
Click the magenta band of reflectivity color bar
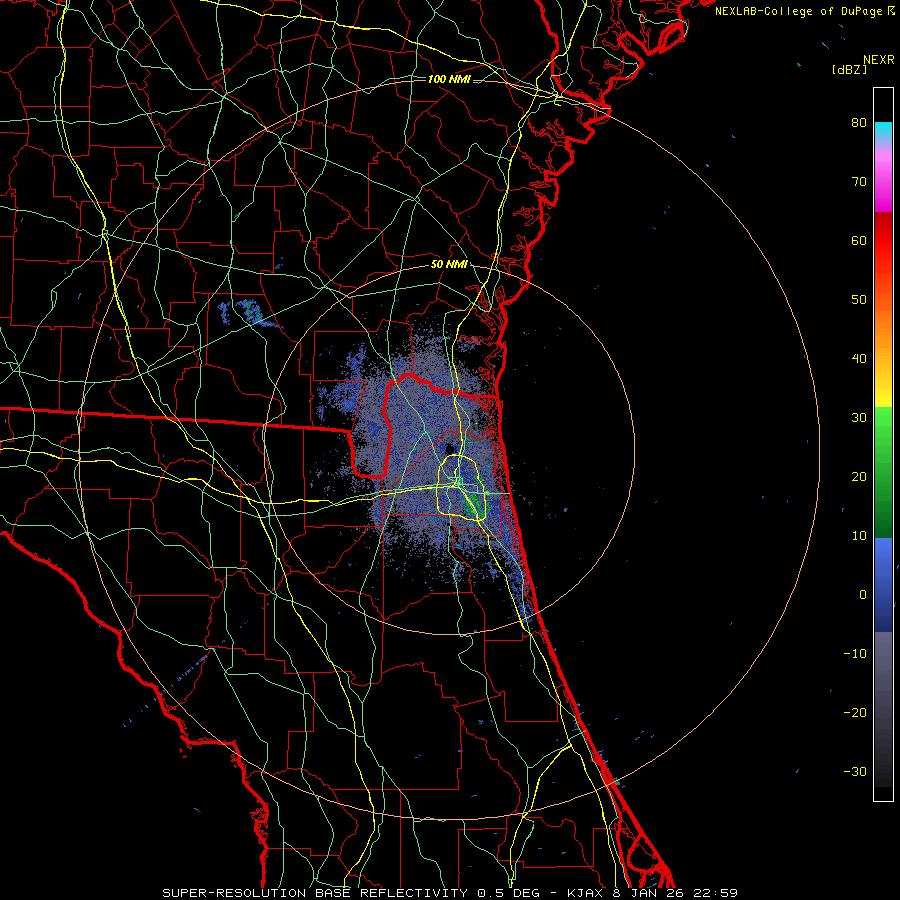pos(883,181)
